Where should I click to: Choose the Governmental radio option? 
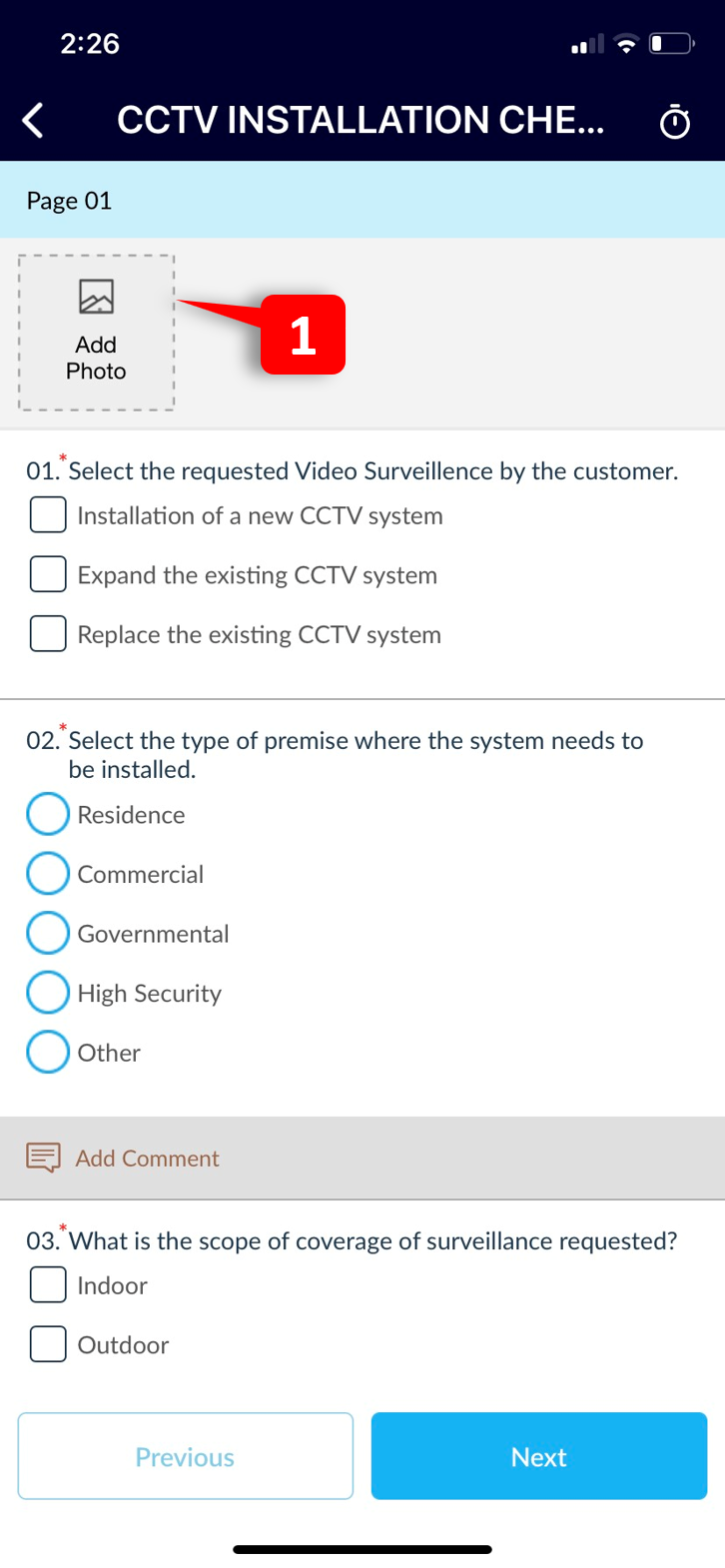click(48, 933)
